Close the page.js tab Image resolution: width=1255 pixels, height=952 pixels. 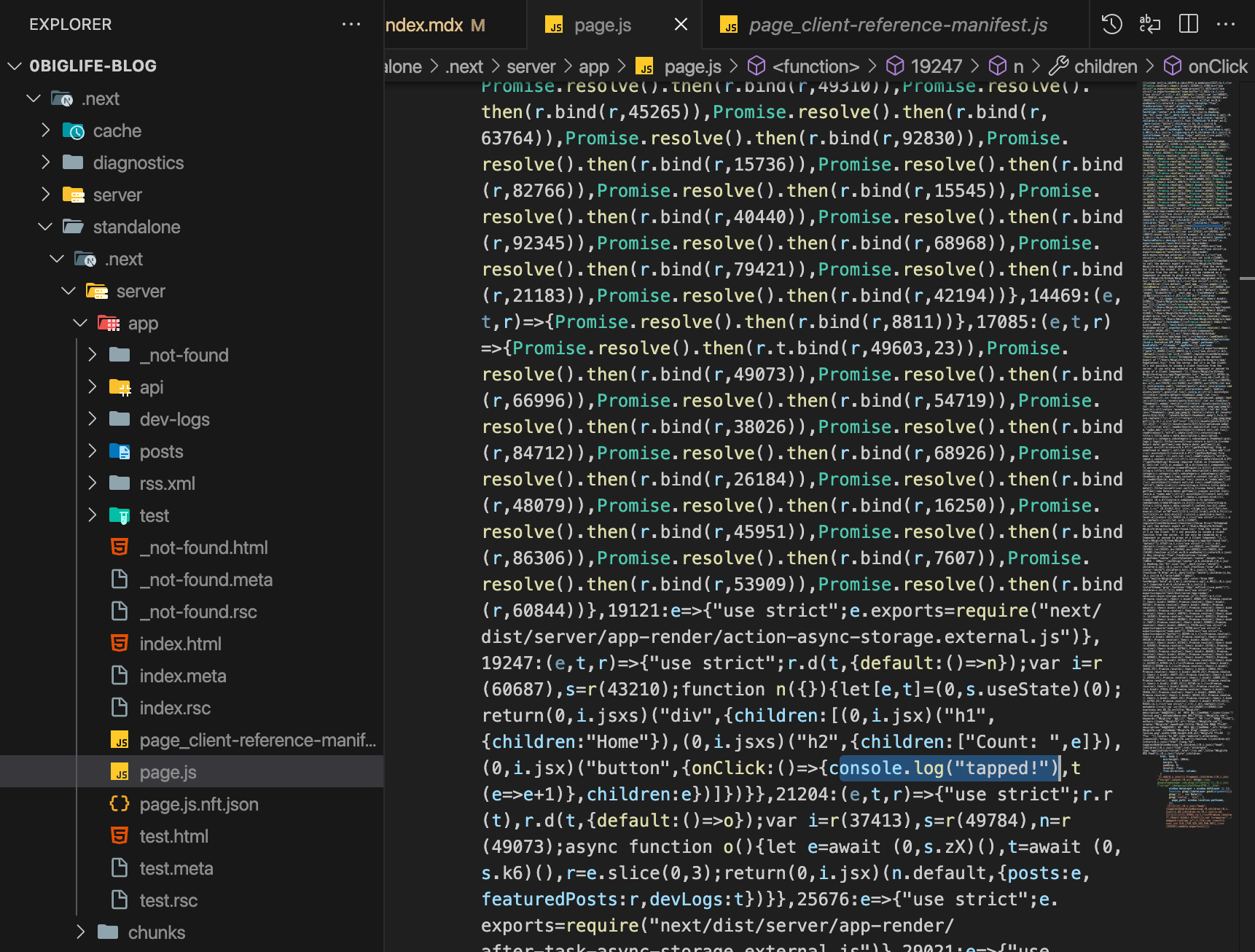tap(681, 25)
